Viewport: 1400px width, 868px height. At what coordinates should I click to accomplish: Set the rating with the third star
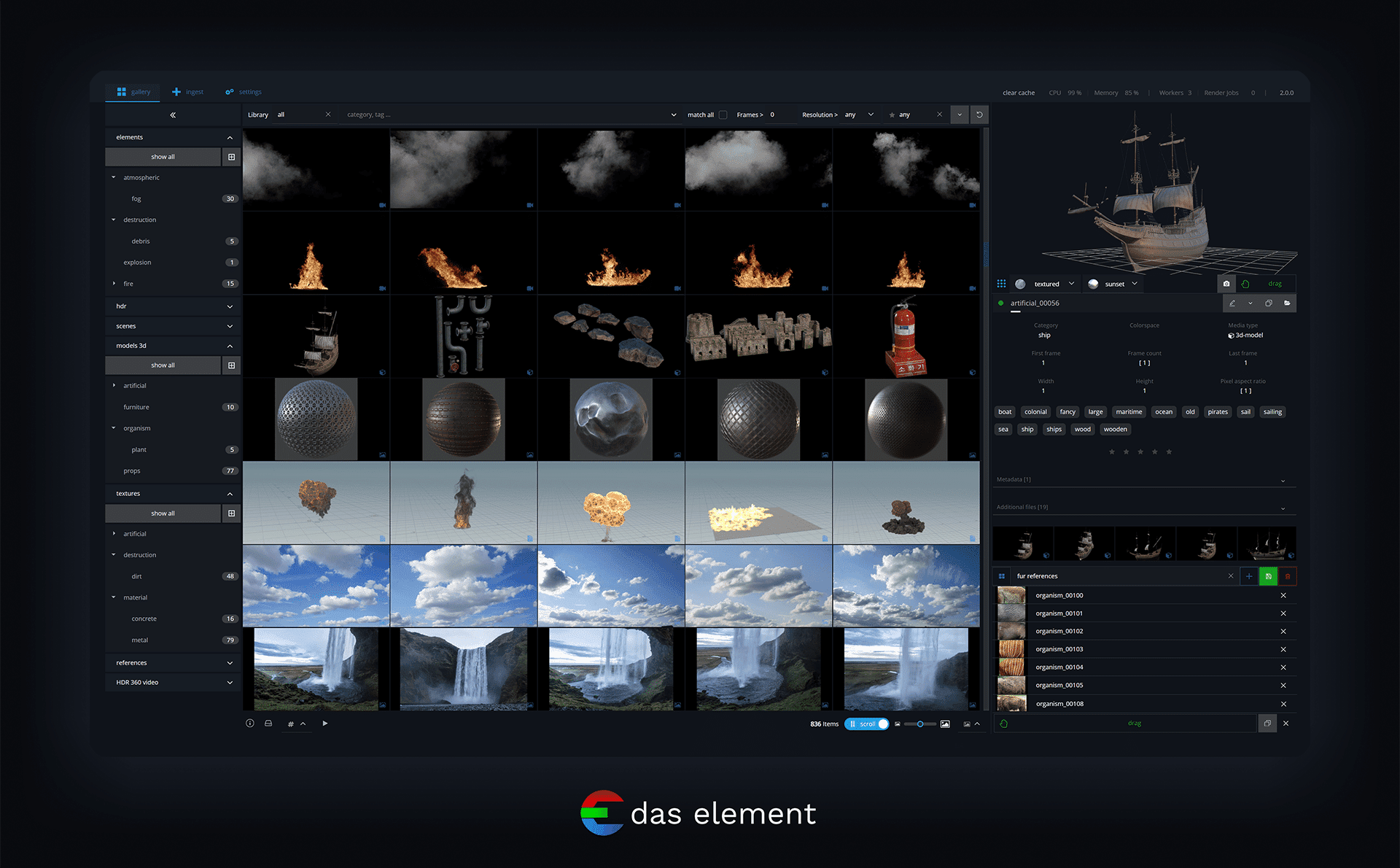(x=1140, y=452)
